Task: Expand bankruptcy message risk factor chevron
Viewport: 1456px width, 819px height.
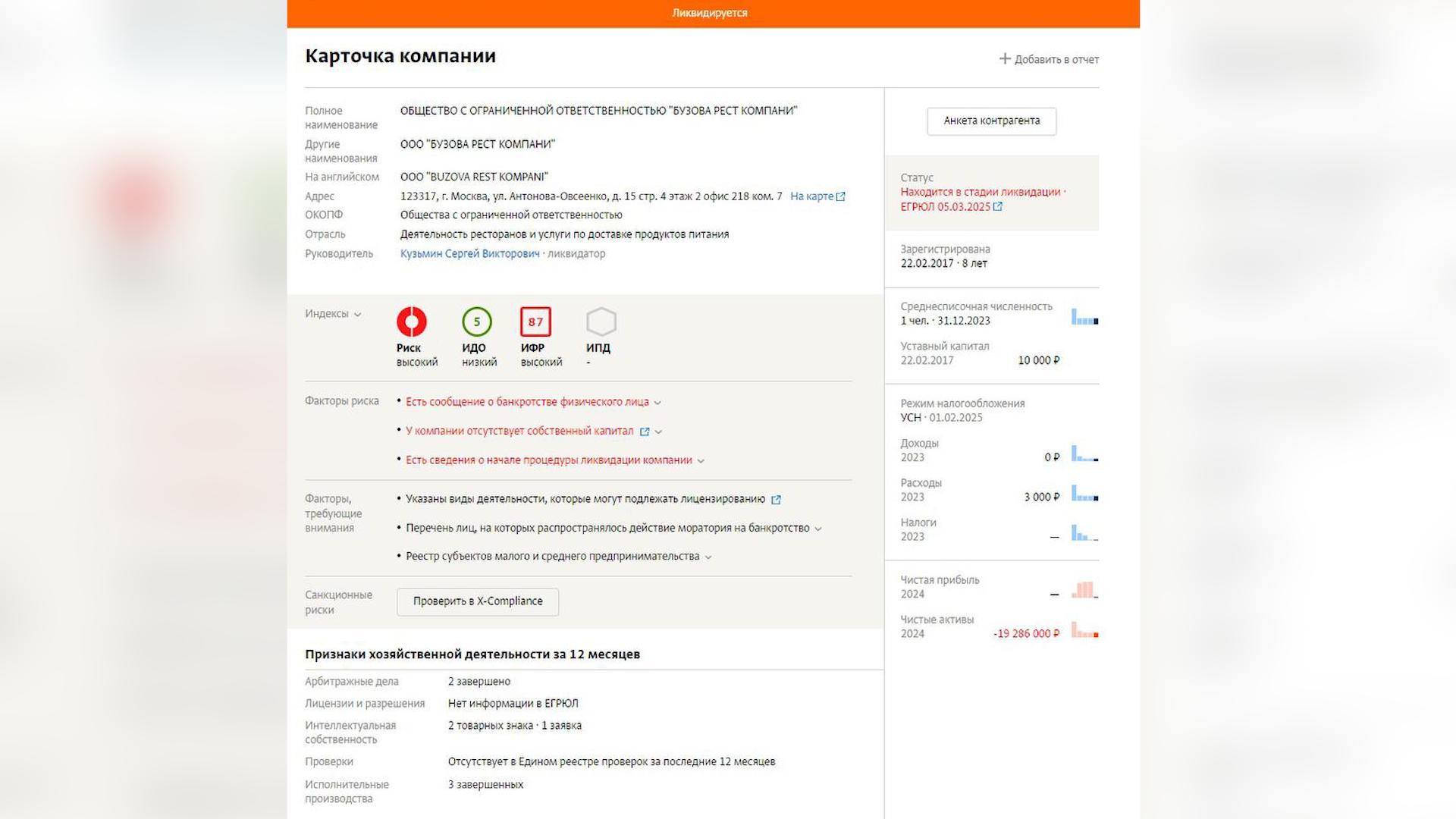Action: (x=657, y=403)
